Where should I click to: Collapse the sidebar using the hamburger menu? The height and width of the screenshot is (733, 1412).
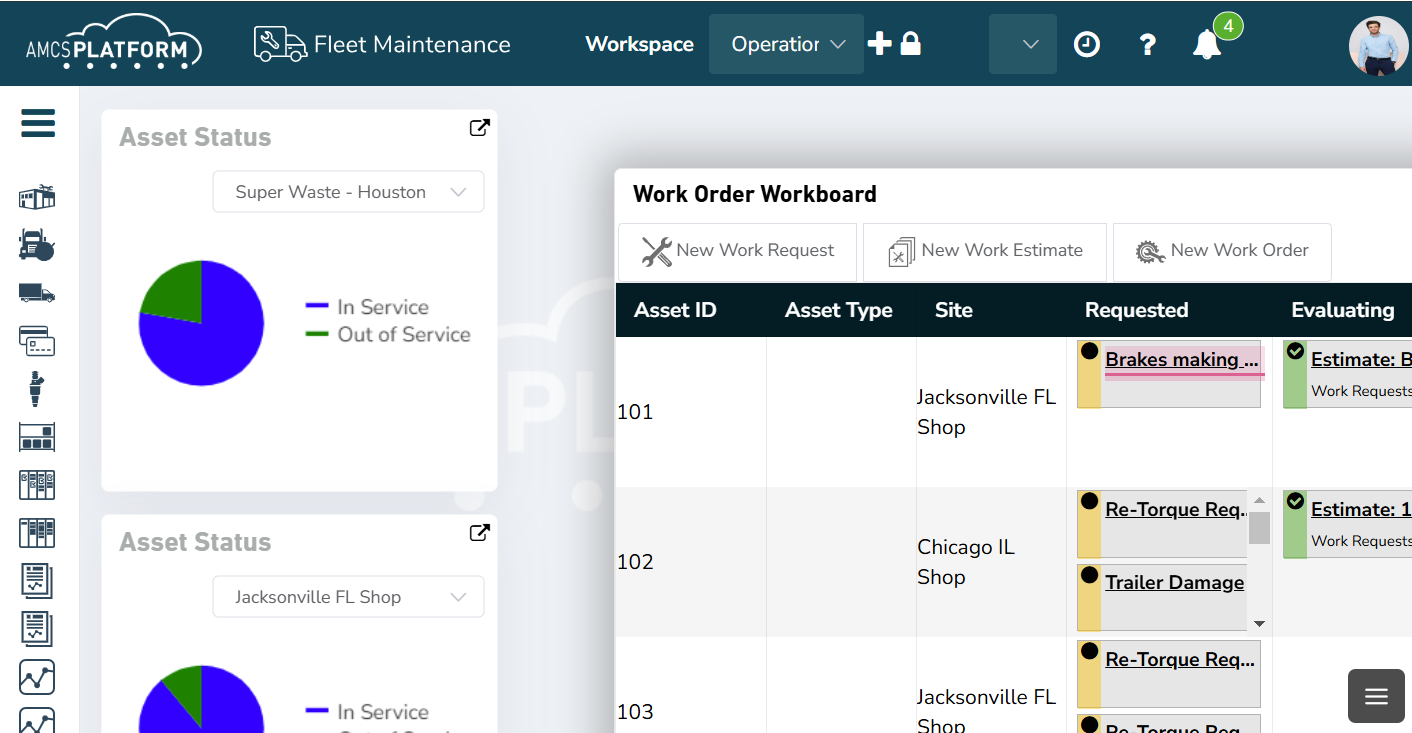[38, 122]
